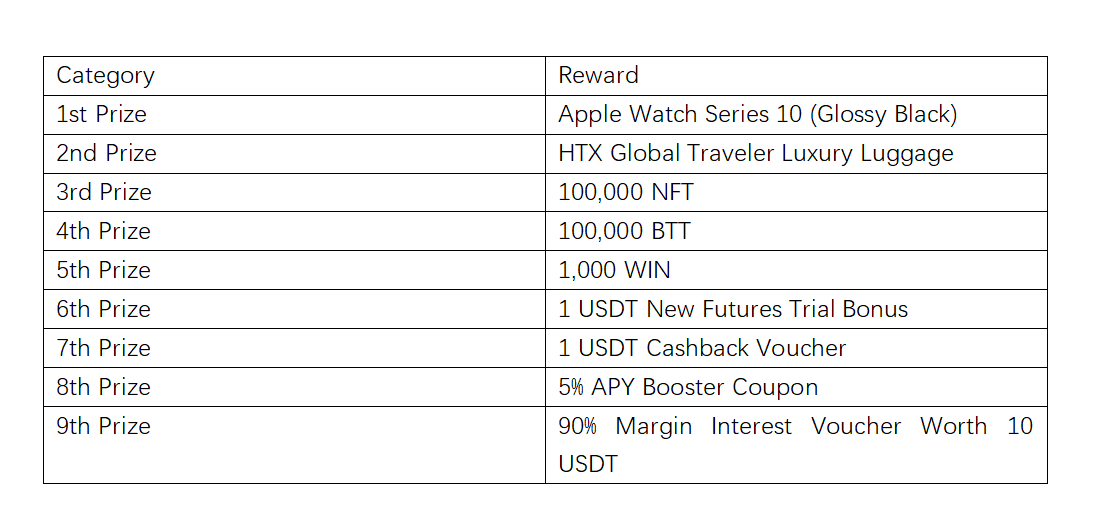Select the 6th Prize cell

click(x=104, y=310)
